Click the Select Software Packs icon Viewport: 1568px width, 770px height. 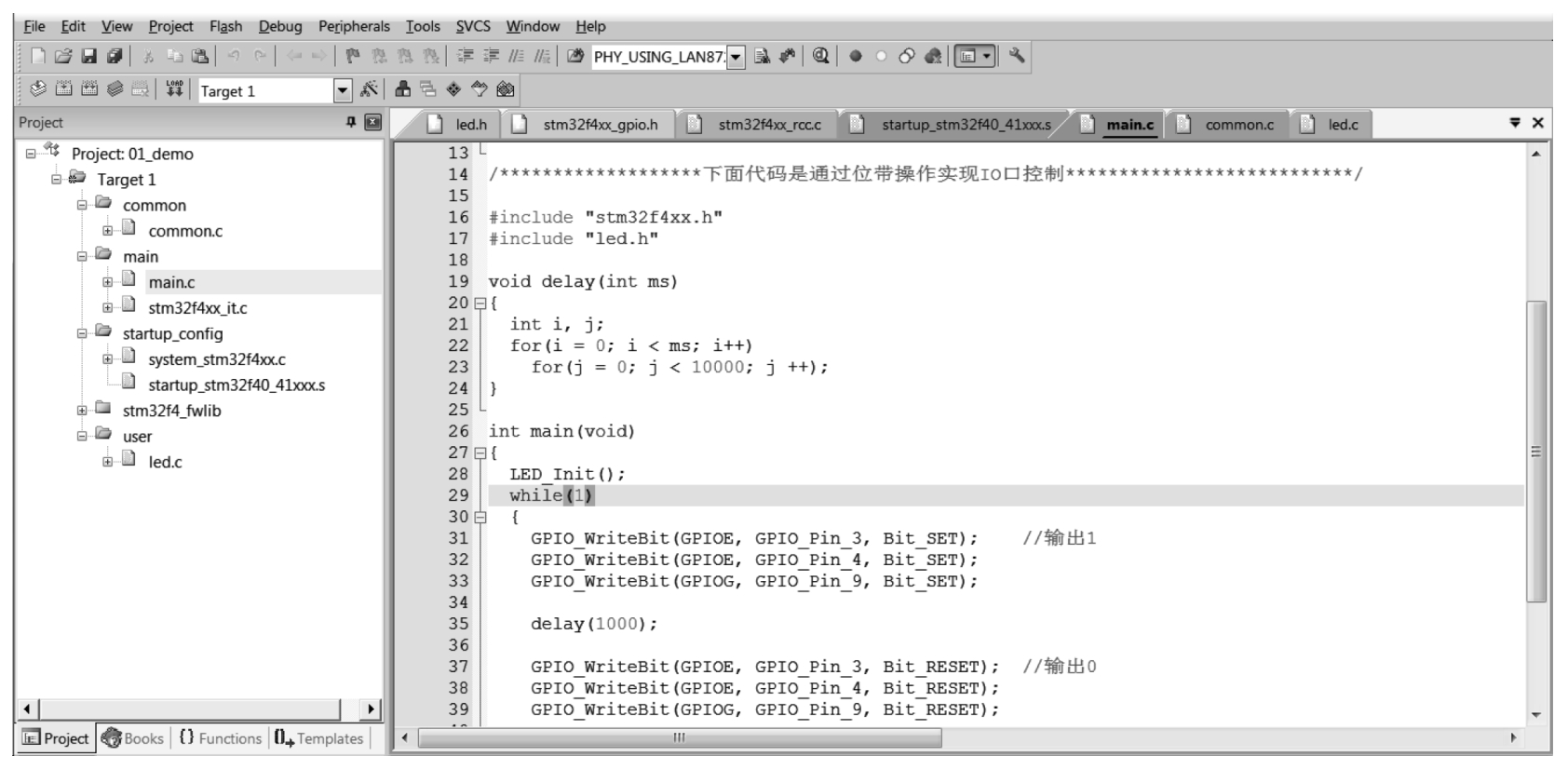[480, 89]
